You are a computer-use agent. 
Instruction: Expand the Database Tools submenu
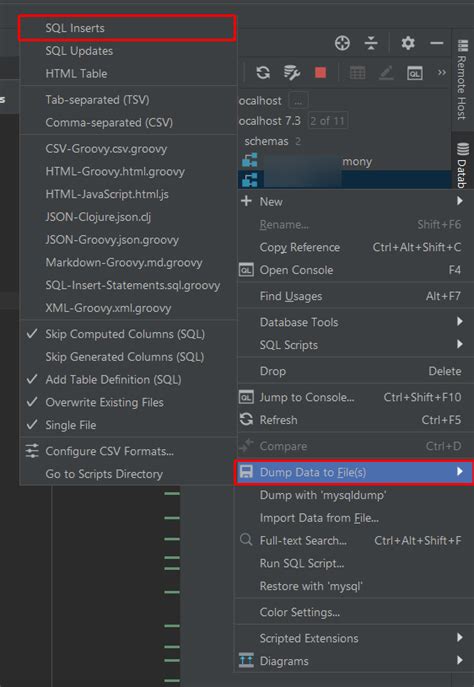pos(354,322)
